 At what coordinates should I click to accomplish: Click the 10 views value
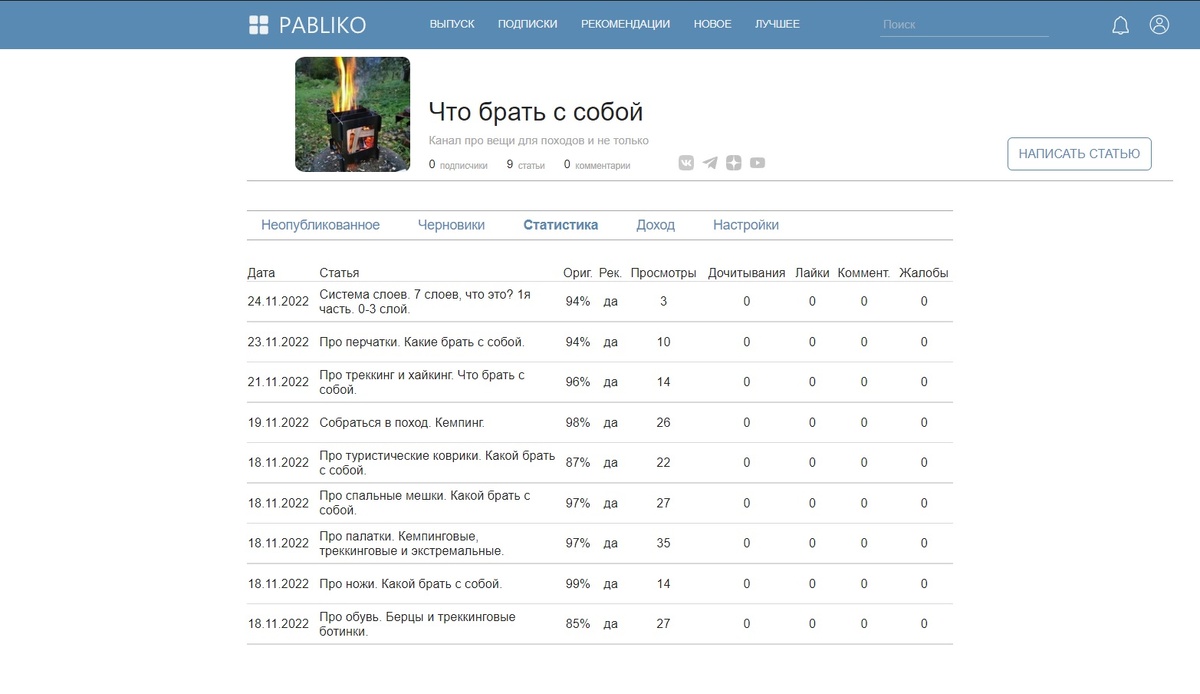[664, 342]
